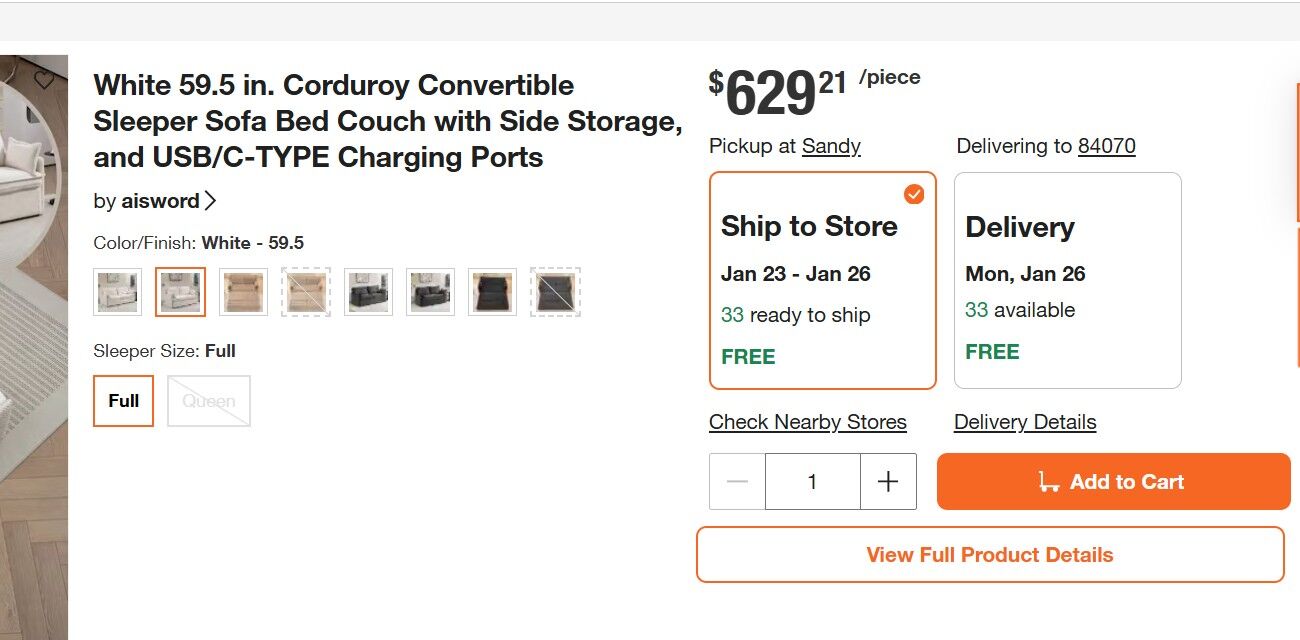Select the Delivery fulfillment option
Viewport: 1300px width, 640px height.
click(x=1067, y=280)
